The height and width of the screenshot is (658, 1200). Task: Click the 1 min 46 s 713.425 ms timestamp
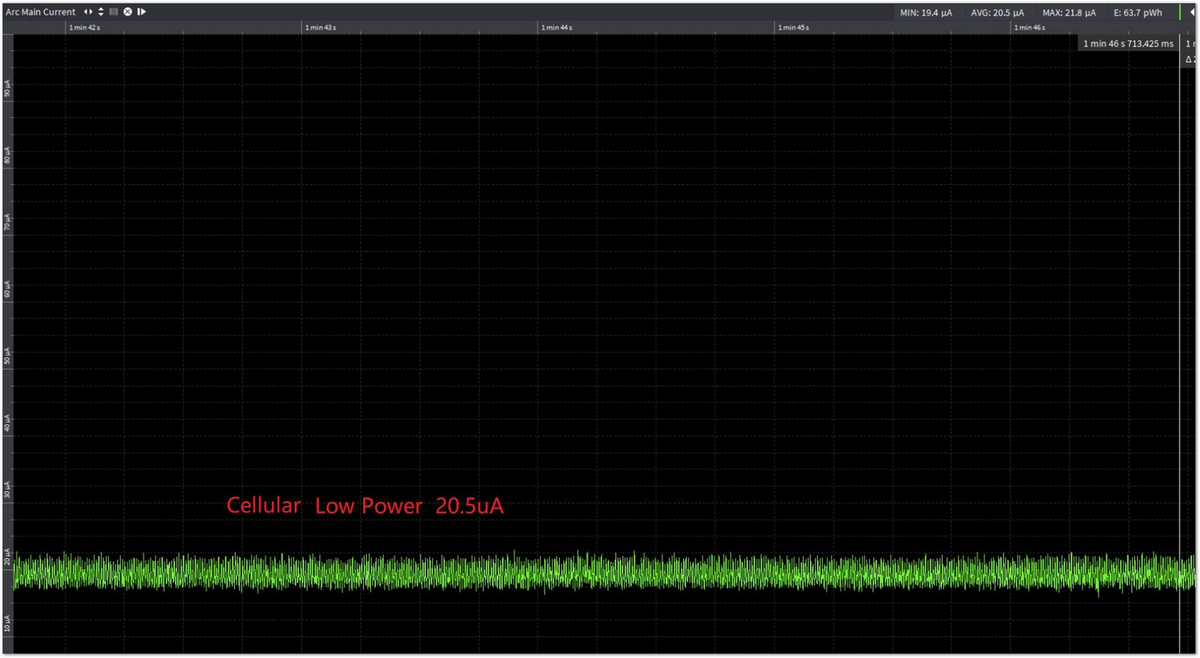1128,44
